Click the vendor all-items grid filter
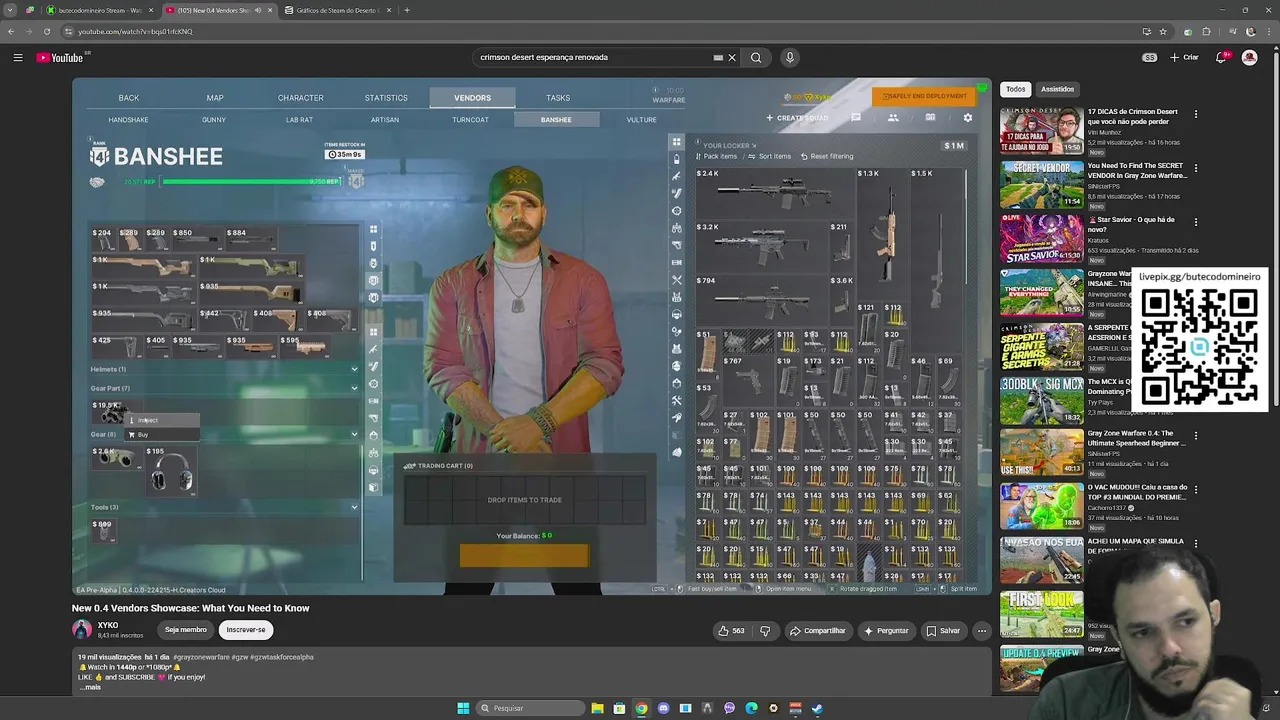 click(373, 229)
